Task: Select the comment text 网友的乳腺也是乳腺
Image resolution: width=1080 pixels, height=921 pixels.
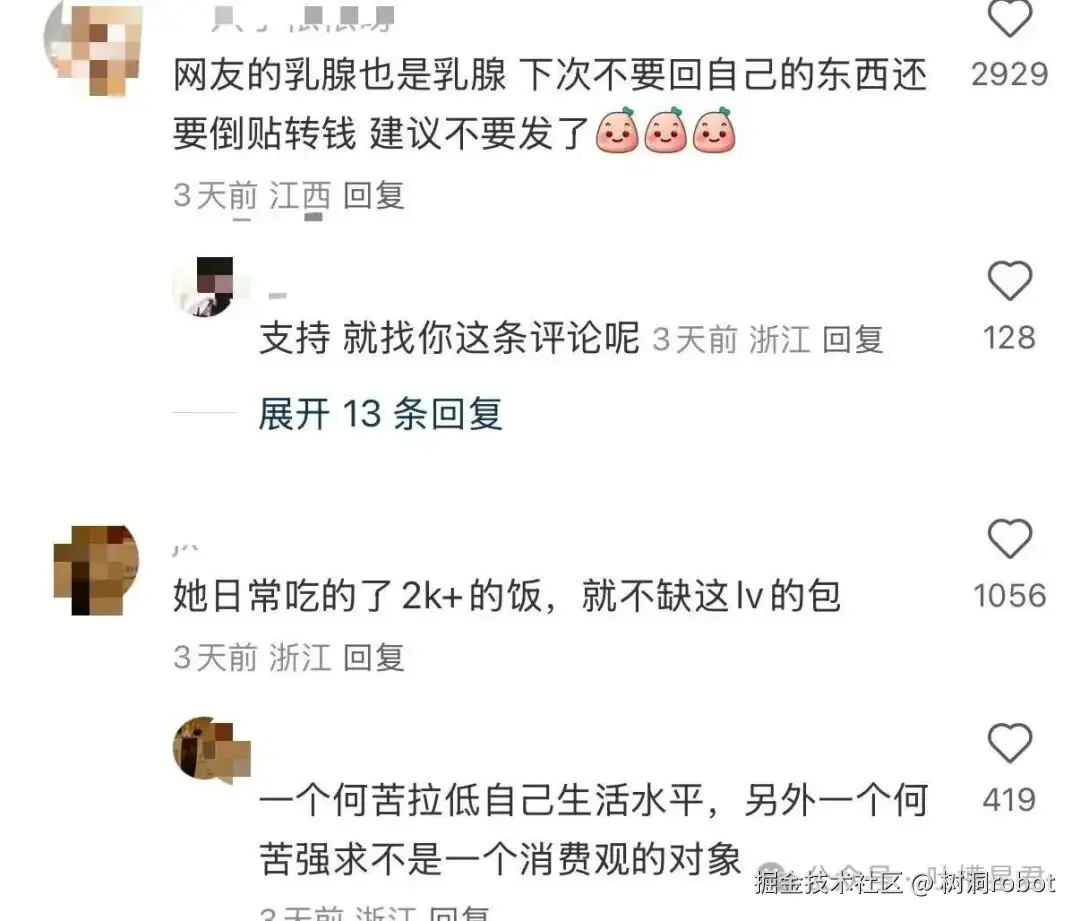Action: click(x=340, y=74)
